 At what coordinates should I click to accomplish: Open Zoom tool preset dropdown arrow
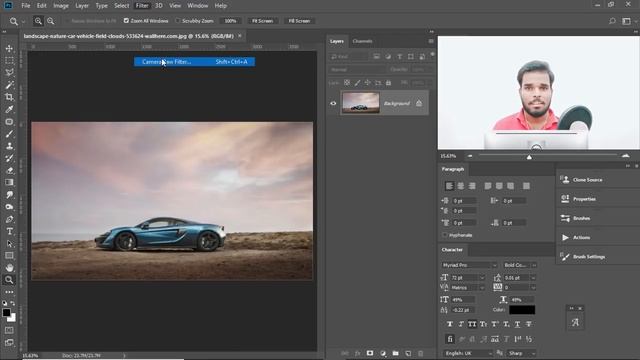(24, 21)
